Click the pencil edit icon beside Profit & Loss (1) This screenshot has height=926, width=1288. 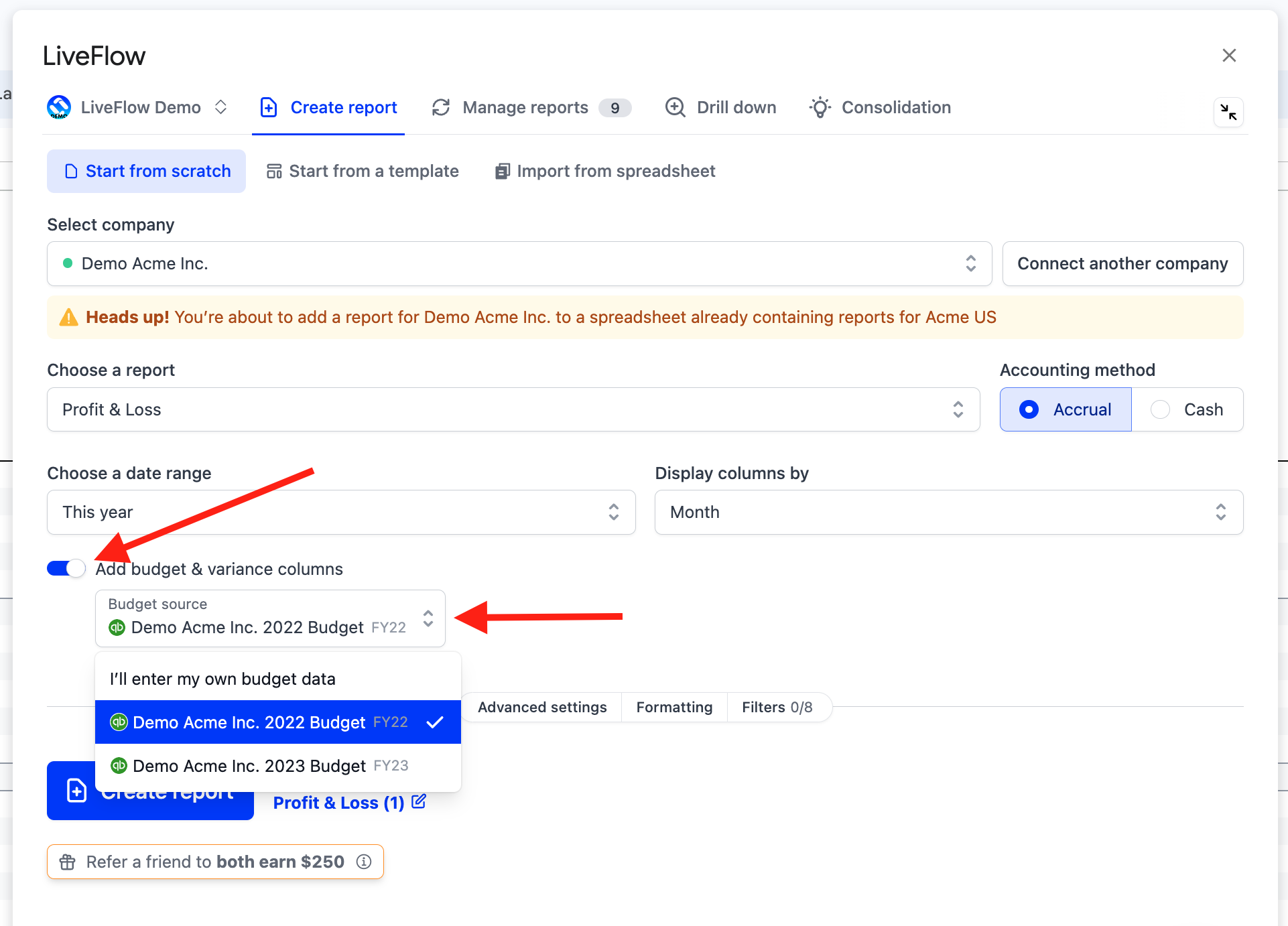pos(419,801)
